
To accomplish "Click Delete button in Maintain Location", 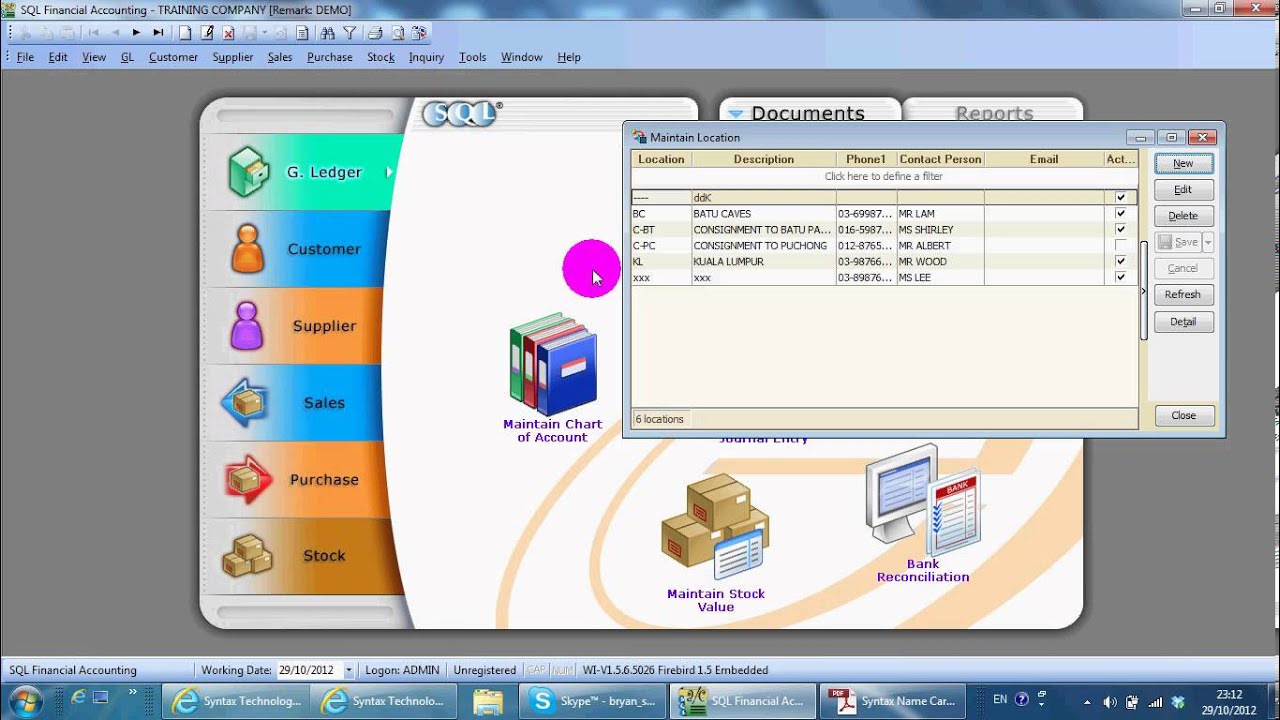I will 1183,215.
